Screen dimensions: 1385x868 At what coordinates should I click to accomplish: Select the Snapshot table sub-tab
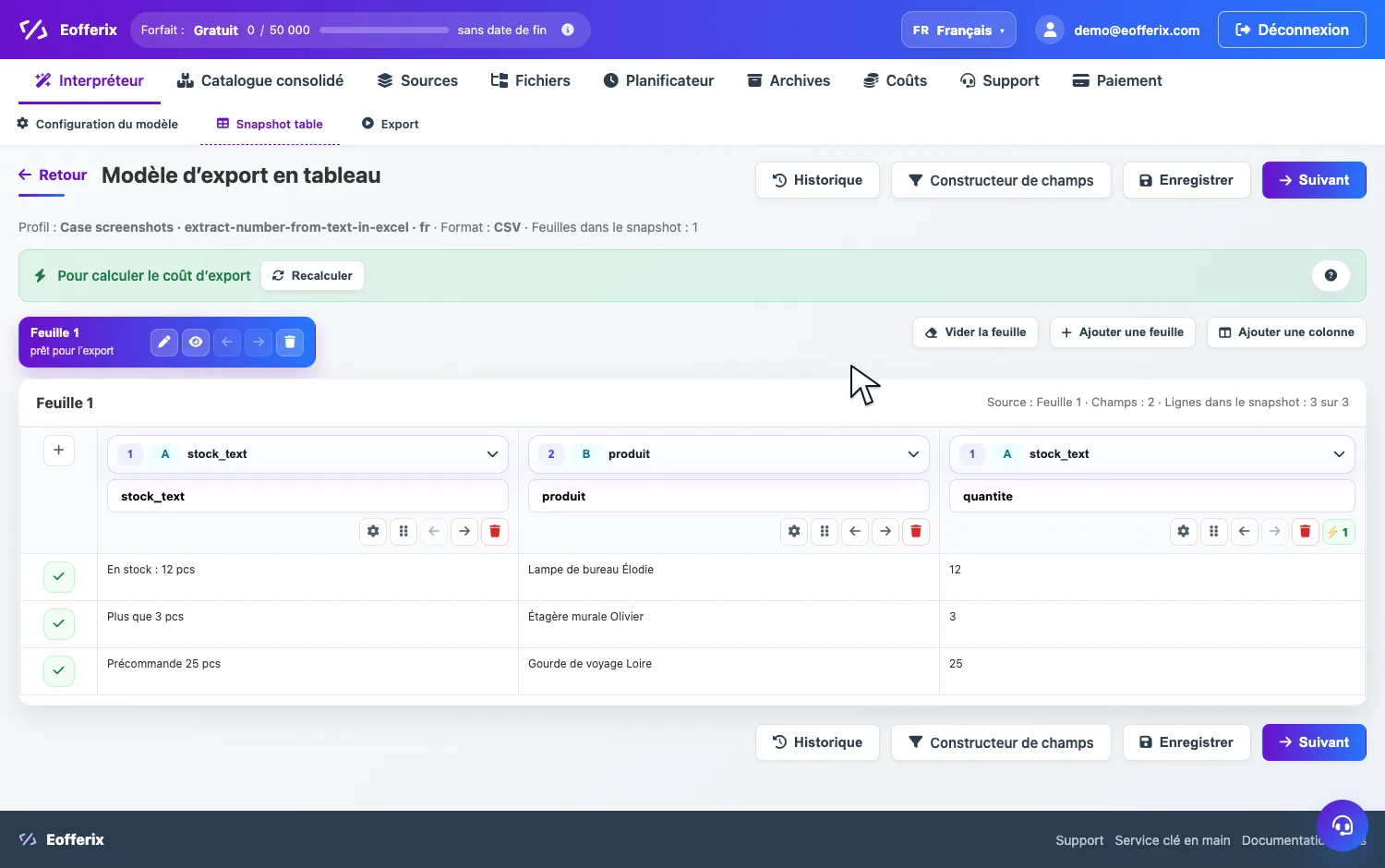click(x=270, y=124)
